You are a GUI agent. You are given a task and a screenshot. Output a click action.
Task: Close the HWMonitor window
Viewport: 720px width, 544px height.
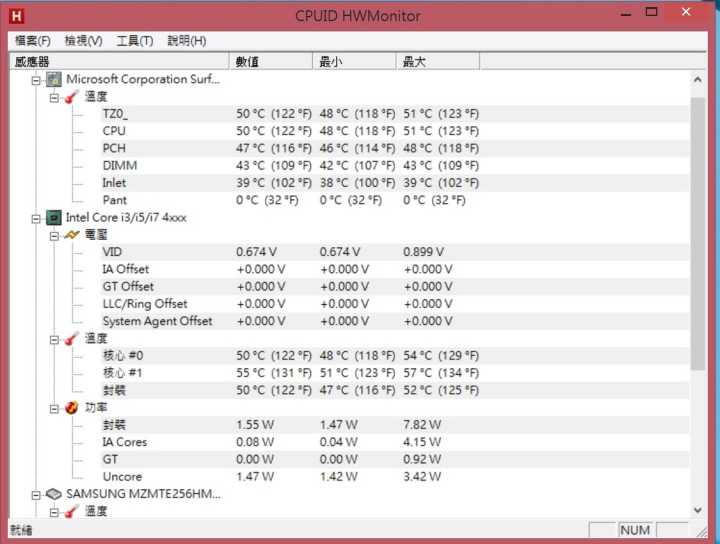tap(686, 12)
